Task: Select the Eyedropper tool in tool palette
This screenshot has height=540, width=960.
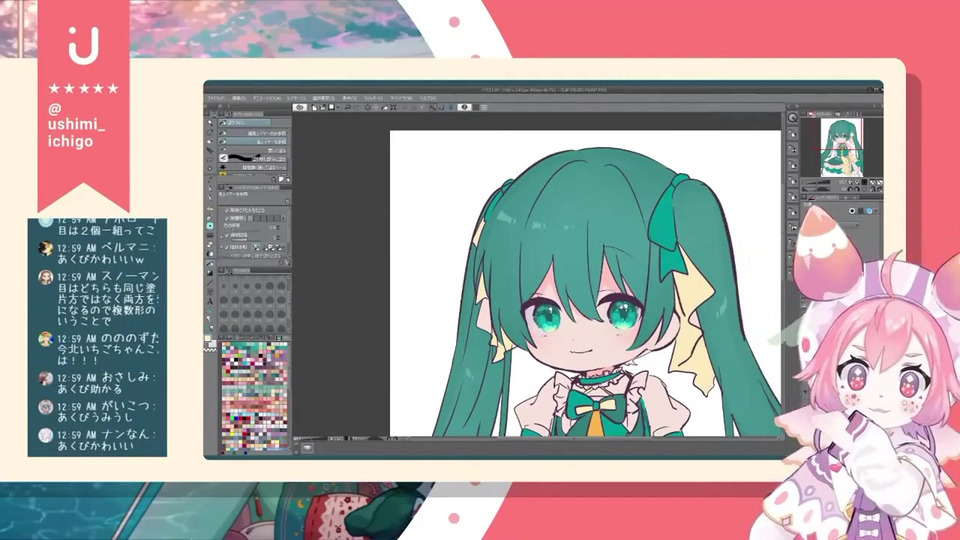Action: click(x=210, y=179)
